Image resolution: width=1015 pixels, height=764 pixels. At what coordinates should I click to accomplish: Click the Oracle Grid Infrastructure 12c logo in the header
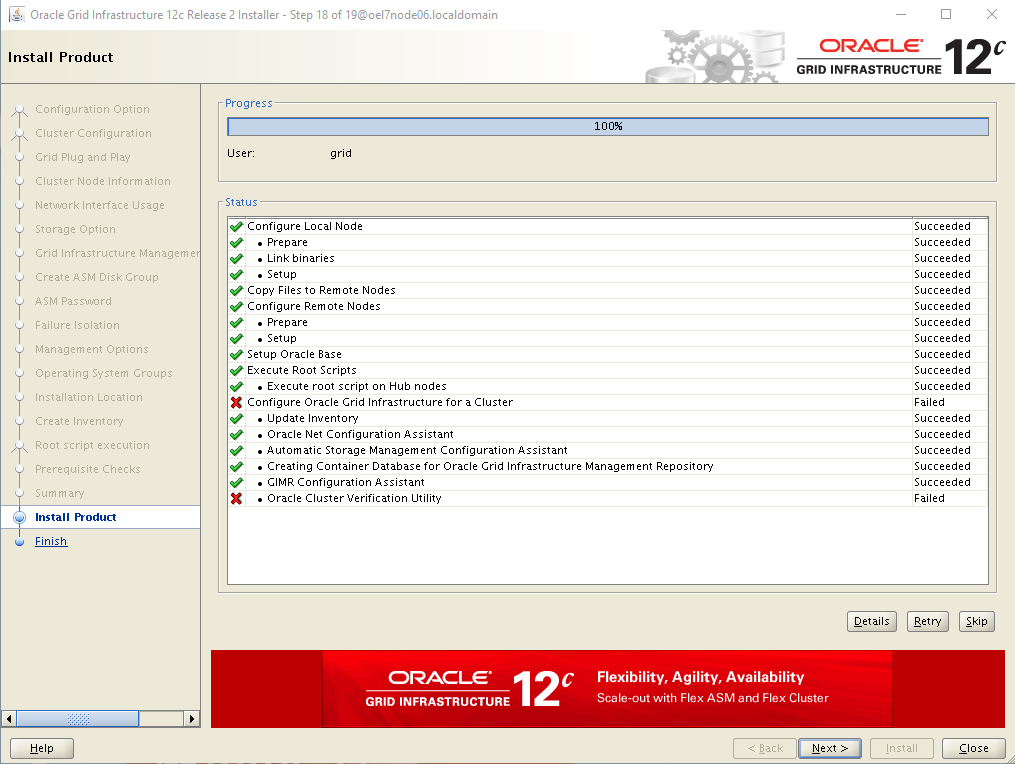pos(900,58)
